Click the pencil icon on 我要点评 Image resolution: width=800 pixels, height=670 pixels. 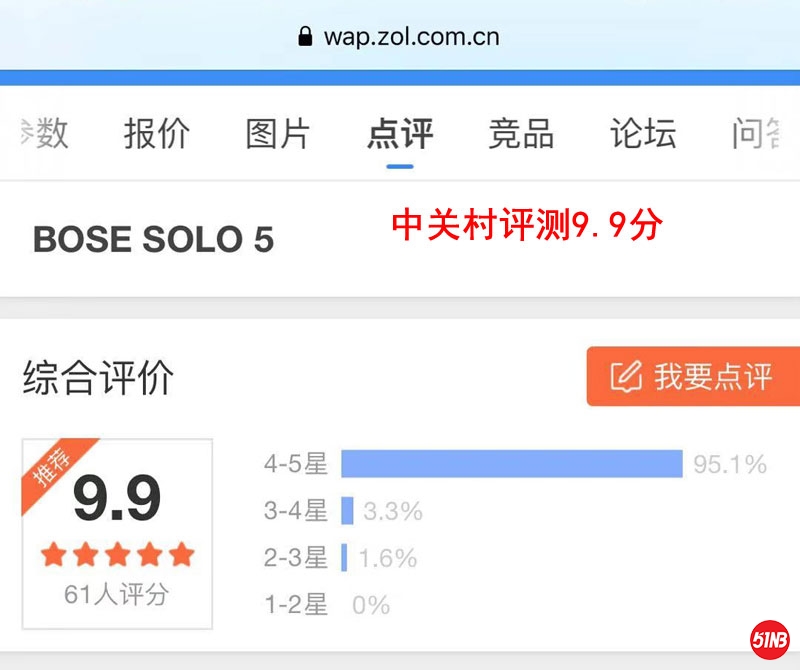[x=625, y=376]
